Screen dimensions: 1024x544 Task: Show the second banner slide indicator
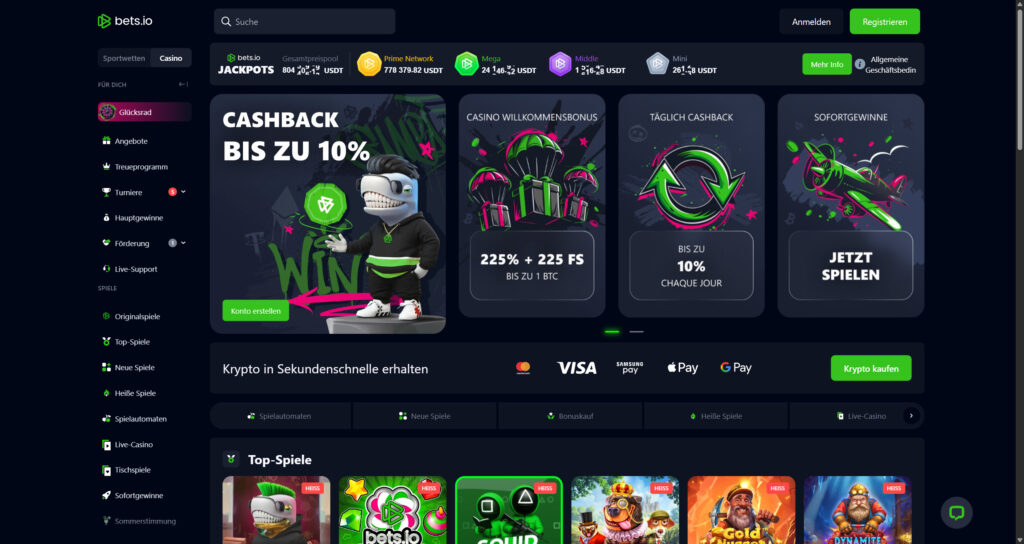pos(636,332)
